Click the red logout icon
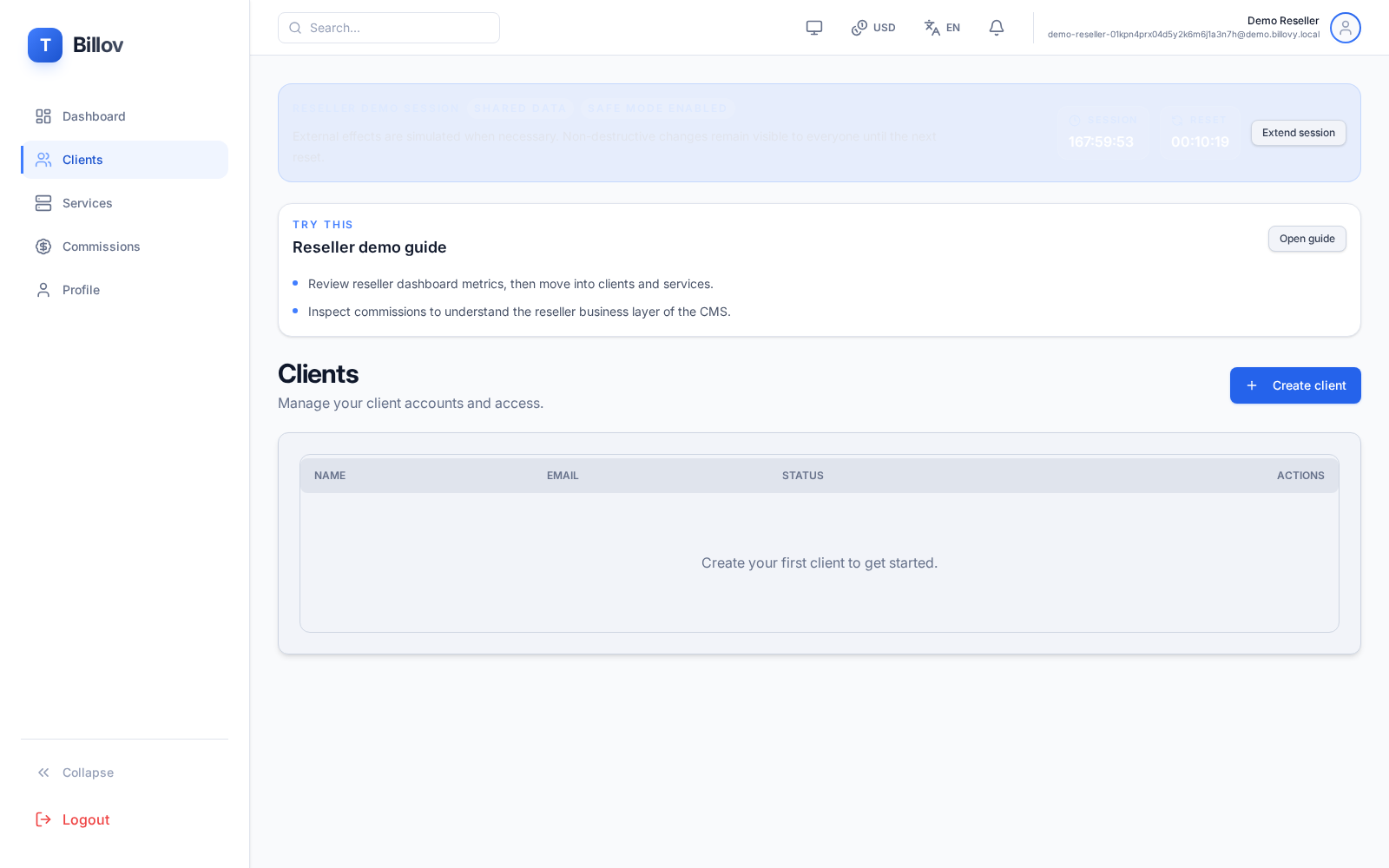The image size is (1389, 868). pyautogui.click(x=43, y=819)
